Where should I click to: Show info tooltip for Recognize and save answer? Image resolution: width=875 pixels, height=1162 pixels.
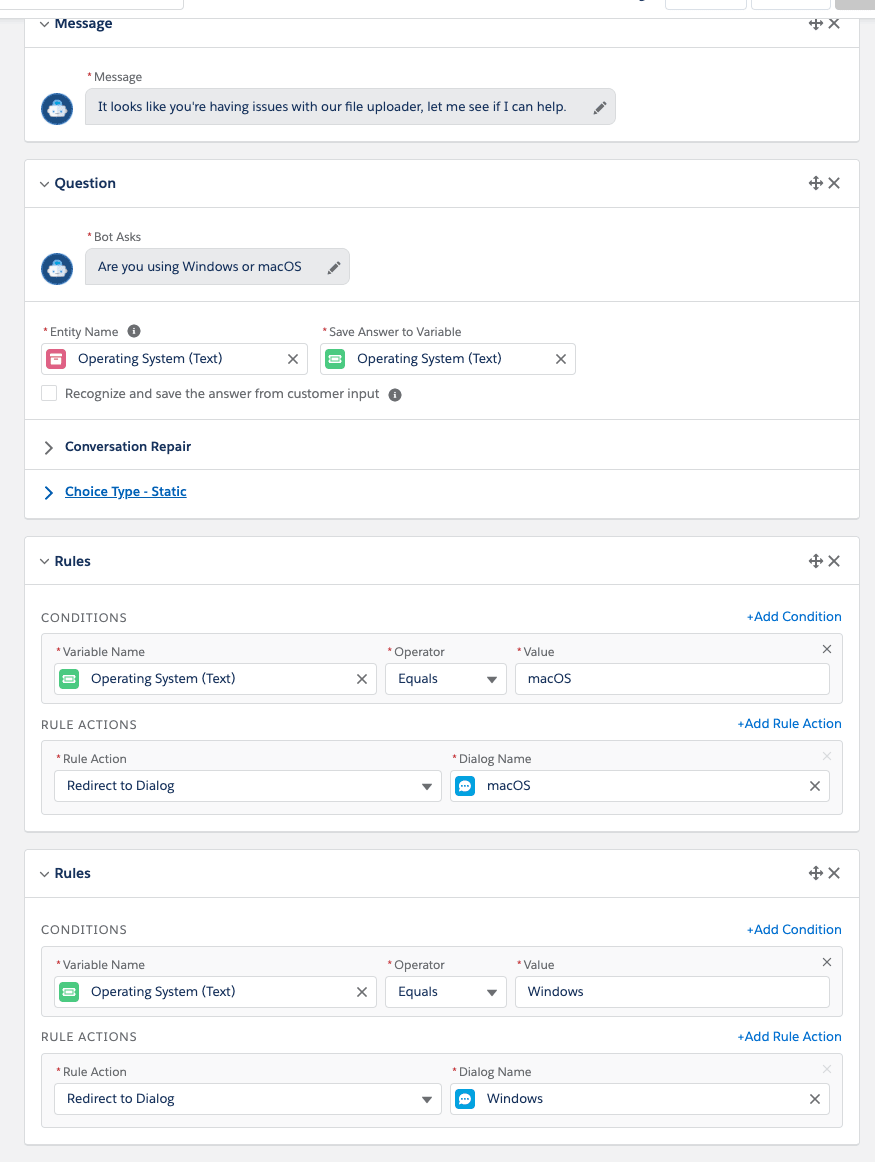pos(395,394)
